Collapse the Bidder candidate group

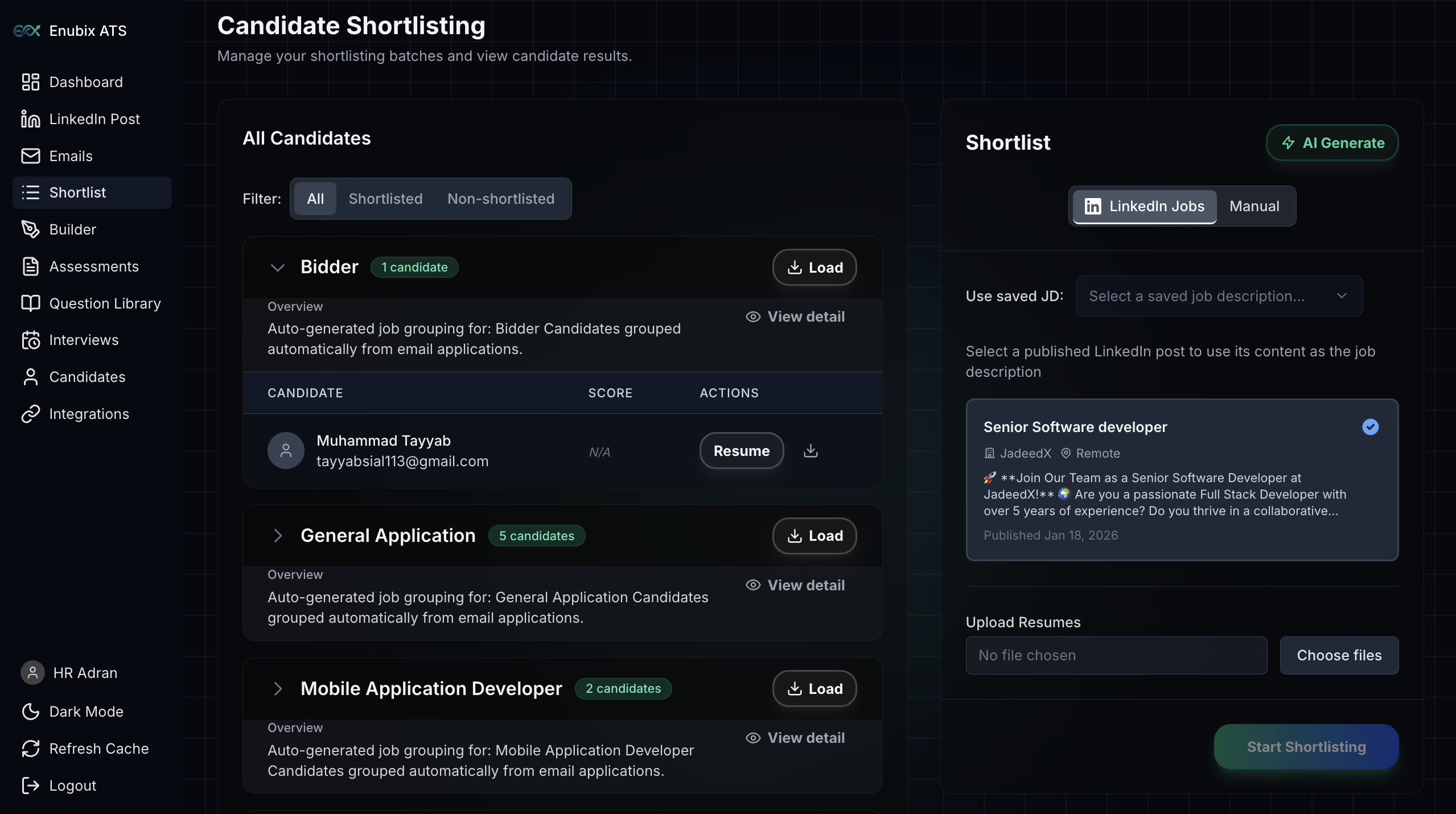[277, 268]
